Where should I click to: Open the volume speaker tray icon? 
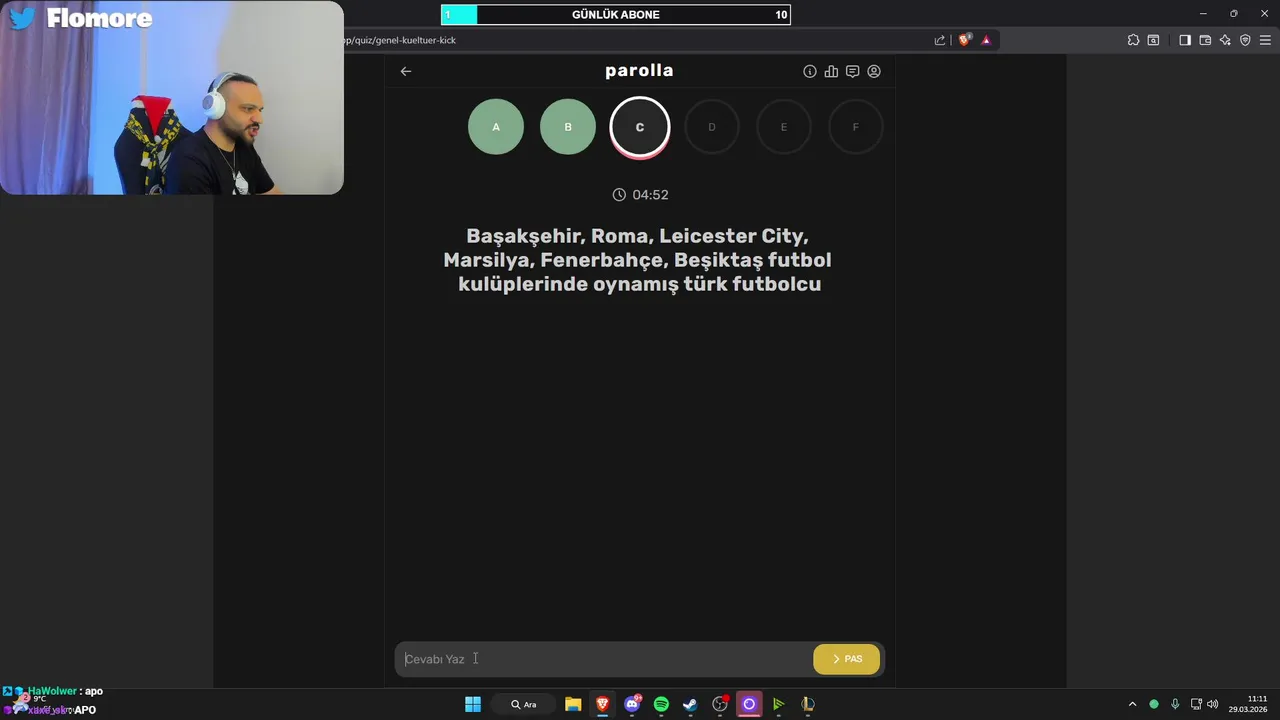(1213, 704)
